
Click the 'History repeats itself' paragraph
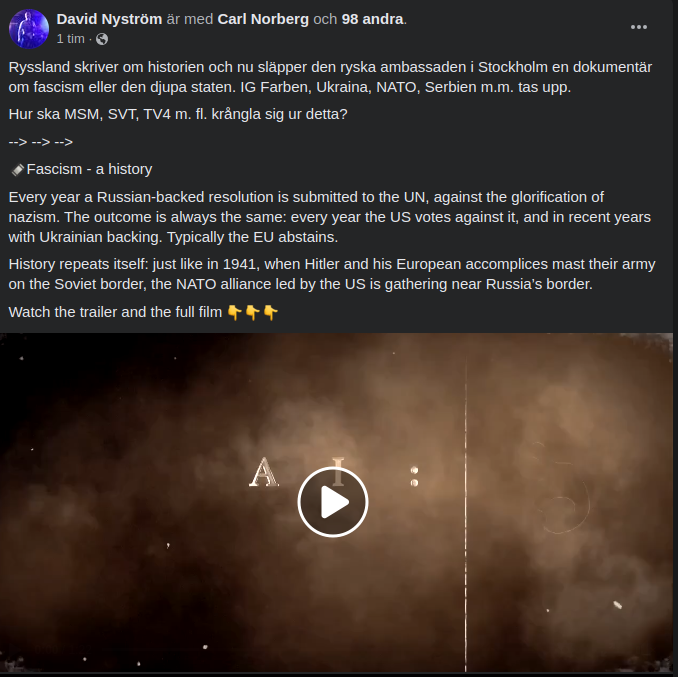(x=332, y=274)
